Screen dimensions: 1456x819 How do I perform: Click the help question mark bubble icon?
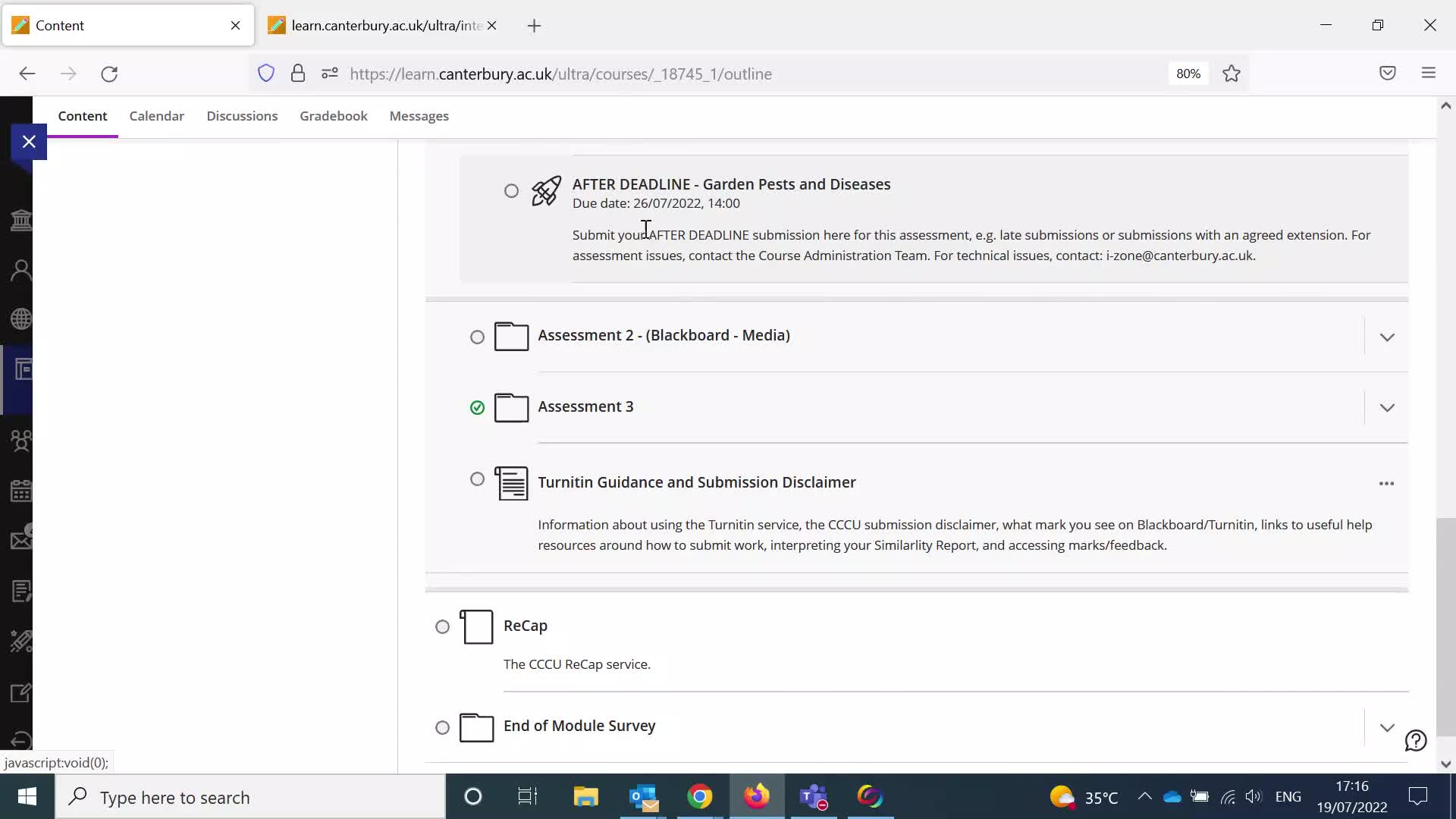(x=1415, y=740)
